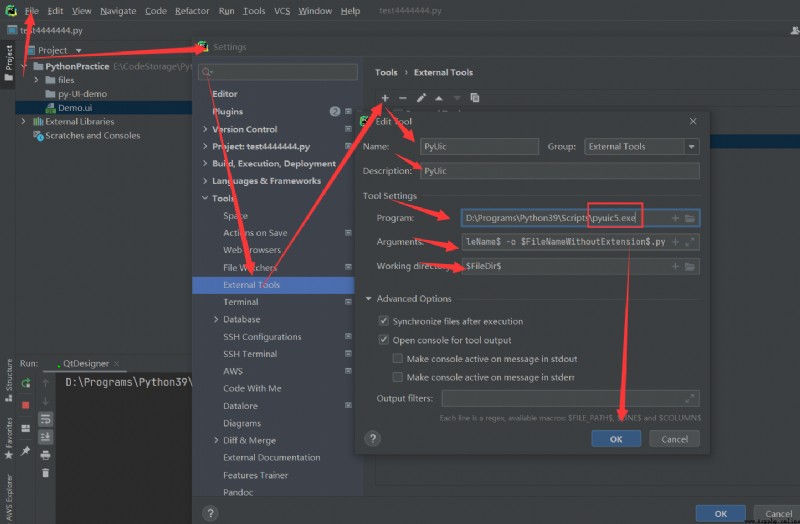Rerun QtDesigner with green rerun icon

click(x=26, y=383)
